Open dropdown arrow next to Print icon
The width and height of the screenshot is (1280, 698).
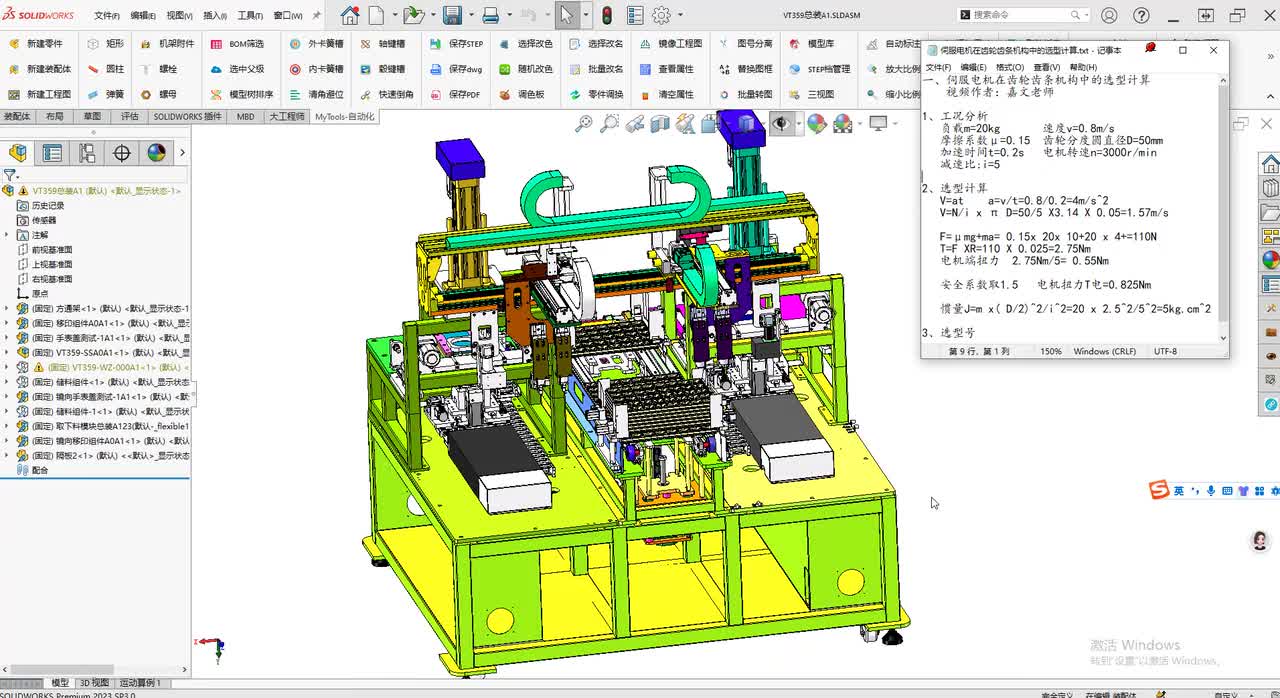point(508,16)
